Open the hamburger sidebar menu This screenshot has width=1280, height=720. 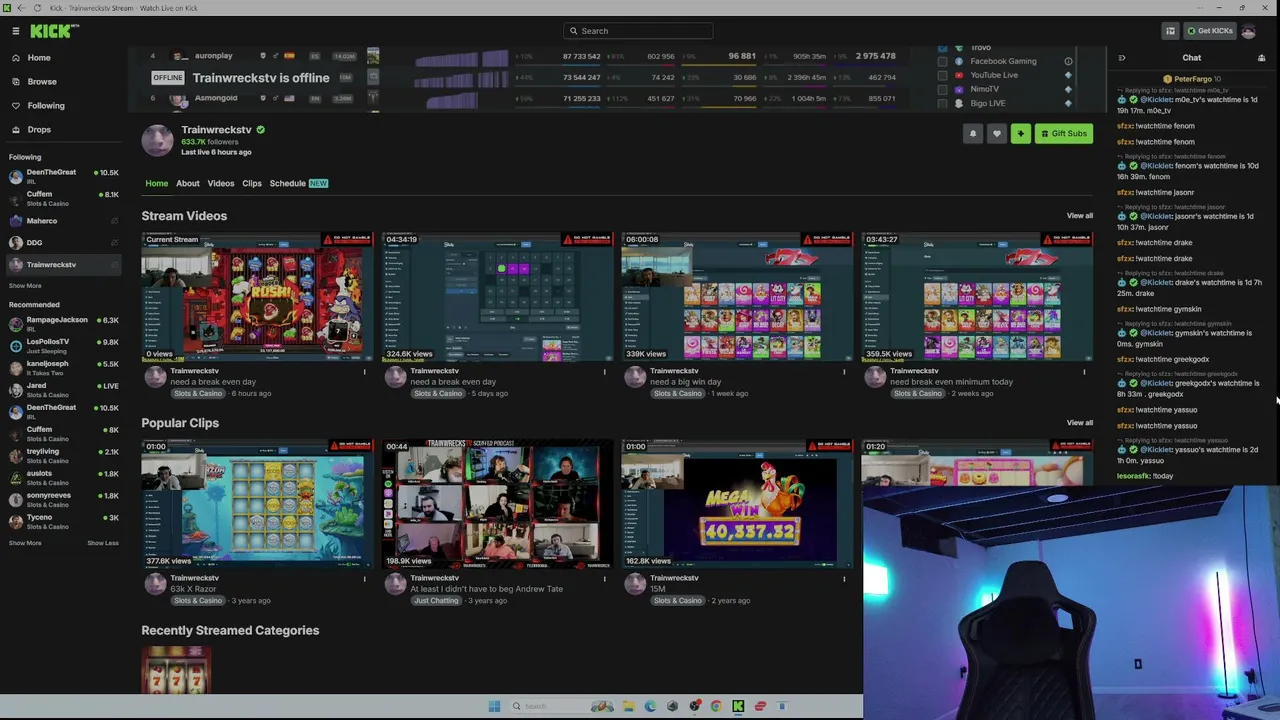(16, 31)
